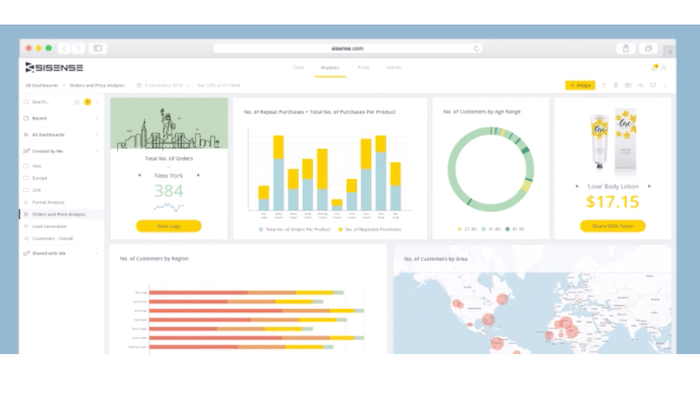Click the View Logs button
The width and height of the screenshot is (700, 420).
click(x=169, y=226)
